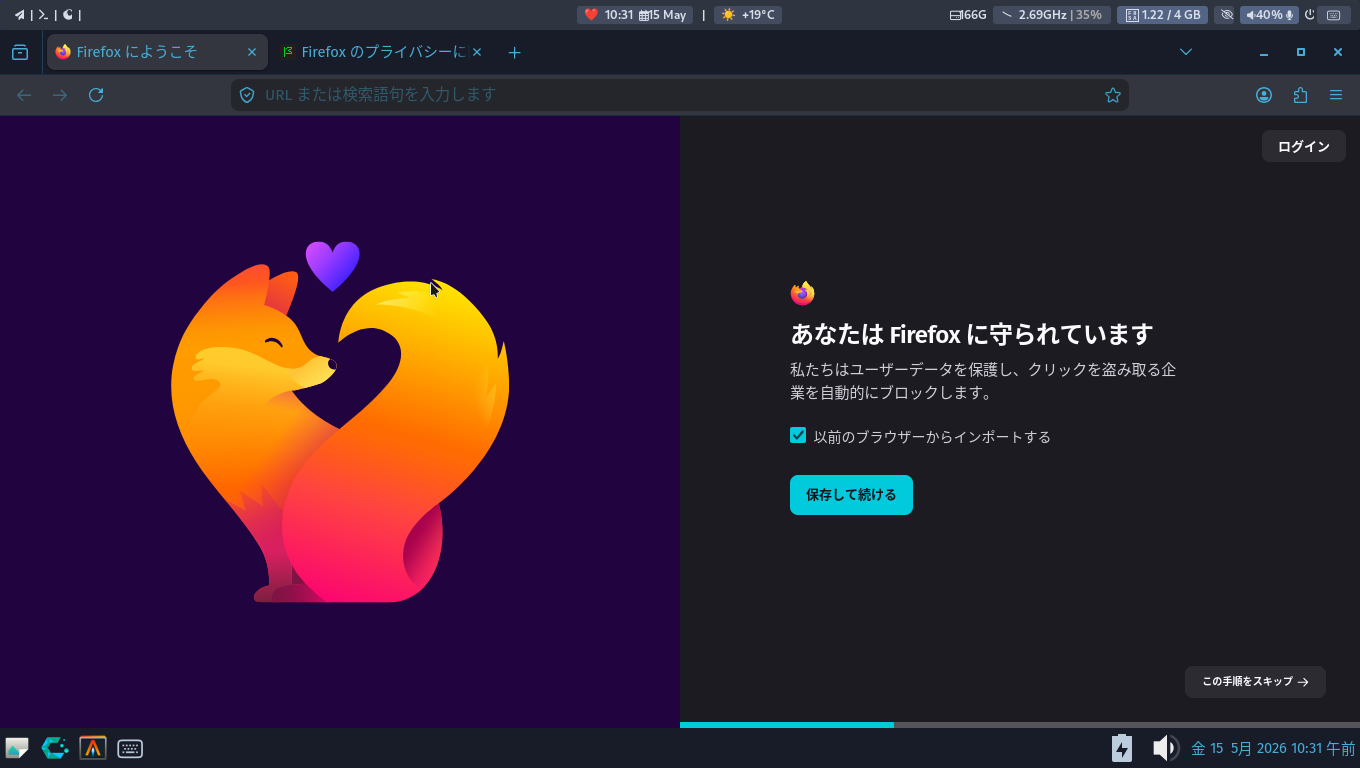Screen dimensions: 1360x768
Task: Open the hamburger application menu
Action: 1336,95
